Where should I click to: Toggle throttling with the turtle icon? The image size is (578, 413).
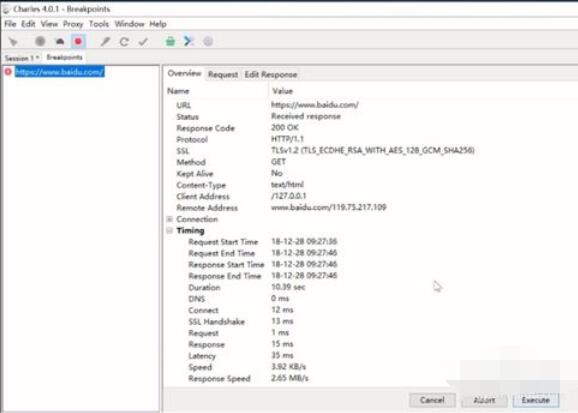(x=60, y=42)
